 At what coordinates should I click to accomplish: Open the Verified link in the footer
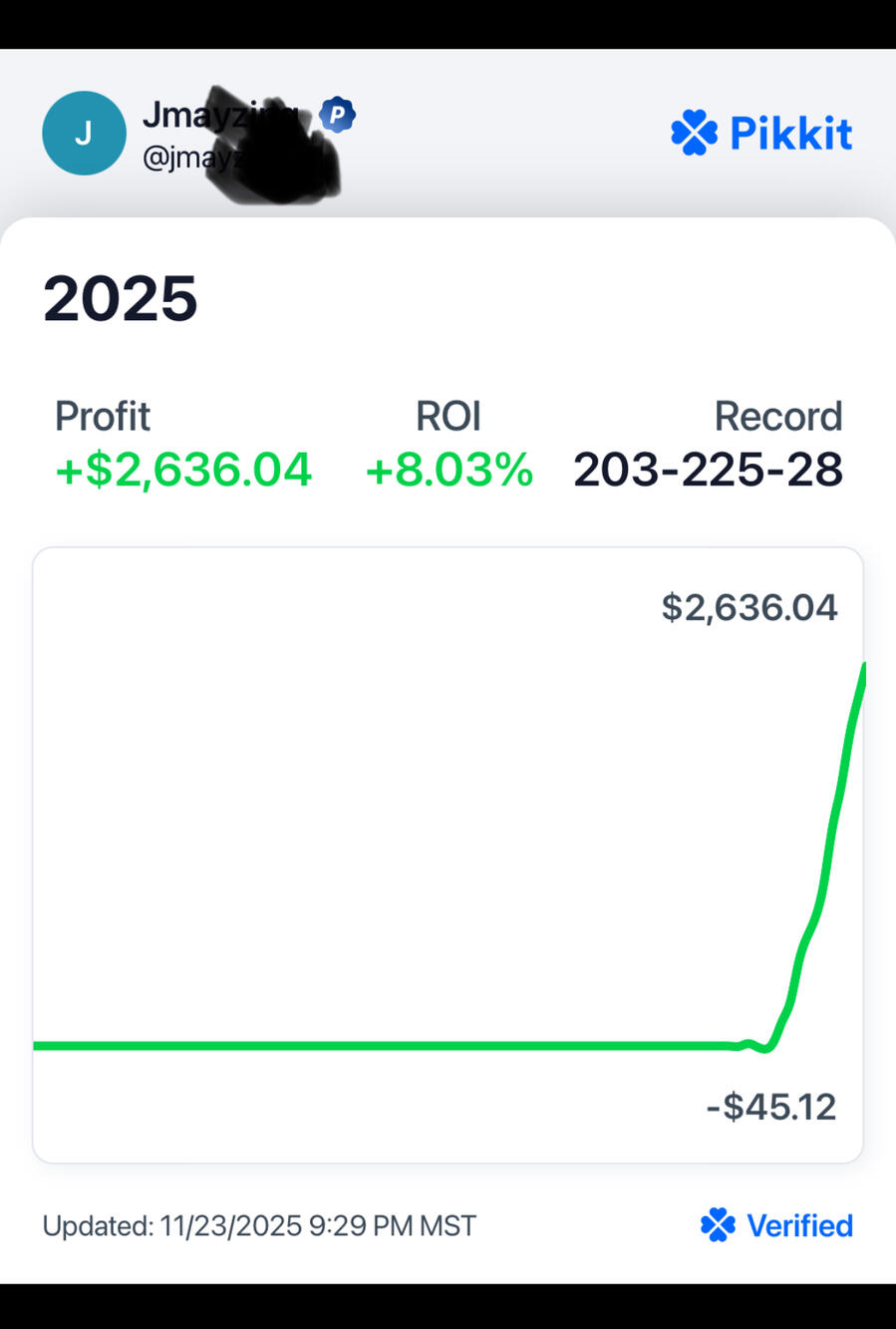click(x=799, y=1225)
